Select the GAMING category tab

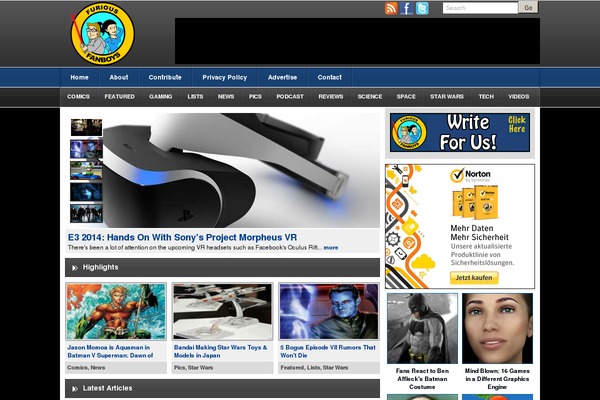(x=160, y=97)
